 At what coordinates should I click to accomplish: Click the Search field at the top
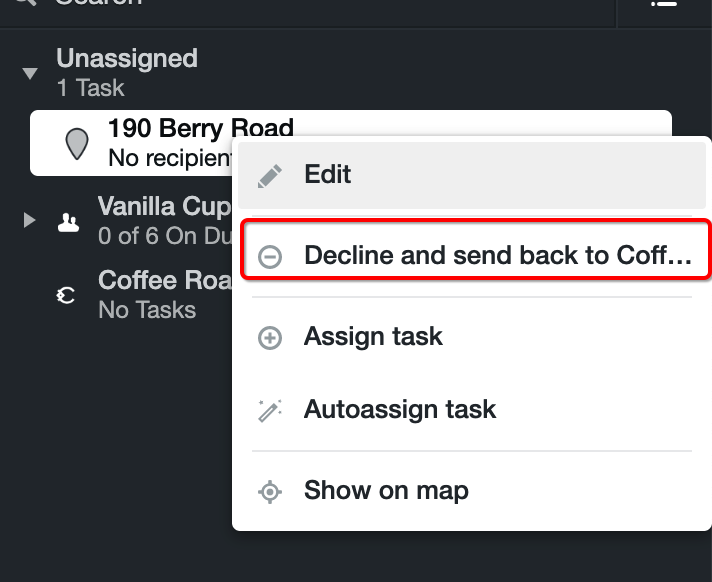coord(308,7)
